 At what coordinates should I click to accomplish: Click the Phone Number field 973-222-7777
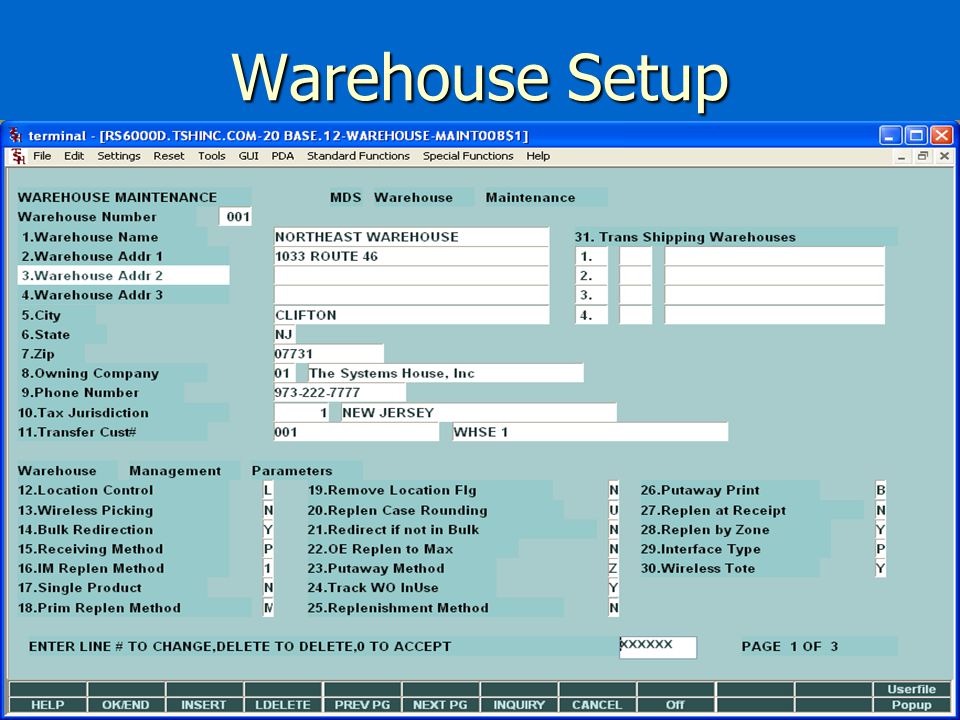tap(340, 392)
